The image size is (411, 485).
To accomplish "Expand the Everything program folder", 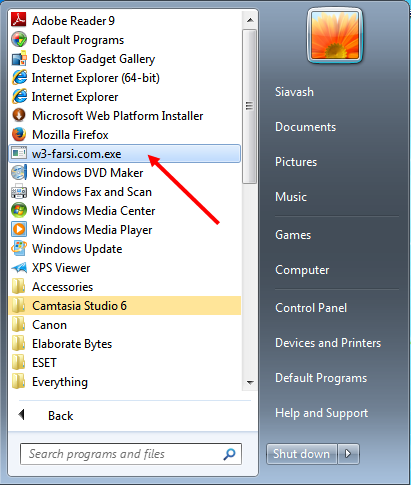I will (125, 382).
